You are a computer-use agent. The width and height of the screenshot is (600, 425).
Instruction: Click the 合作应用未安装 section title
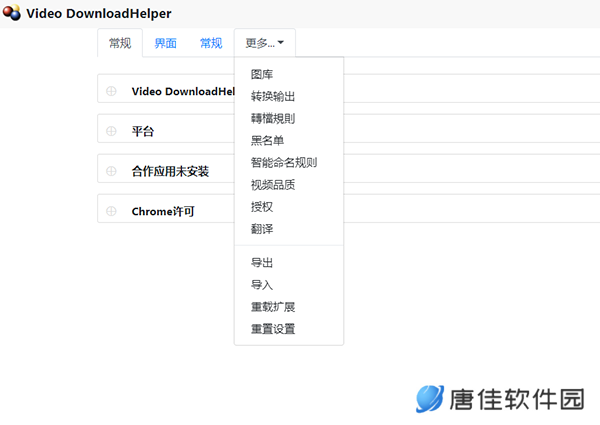point(170,171)
